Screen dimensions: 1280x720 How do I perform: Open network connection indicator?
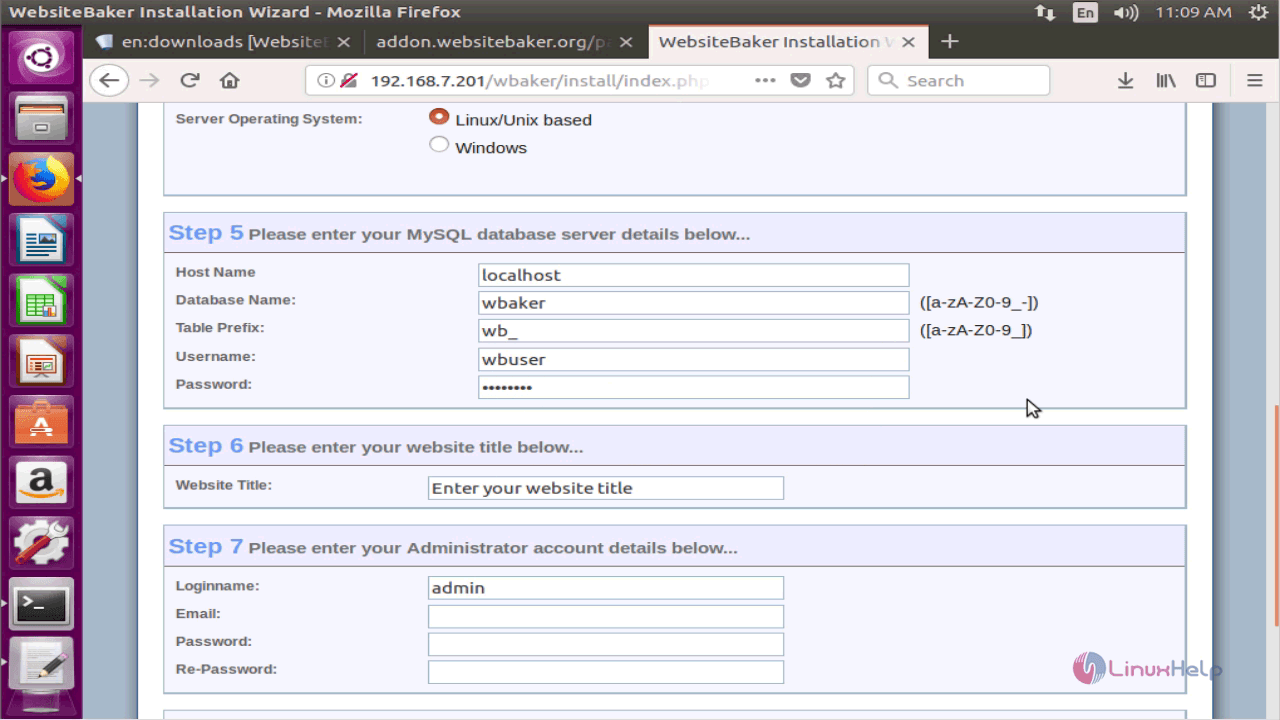click(x=1045, y=12)
